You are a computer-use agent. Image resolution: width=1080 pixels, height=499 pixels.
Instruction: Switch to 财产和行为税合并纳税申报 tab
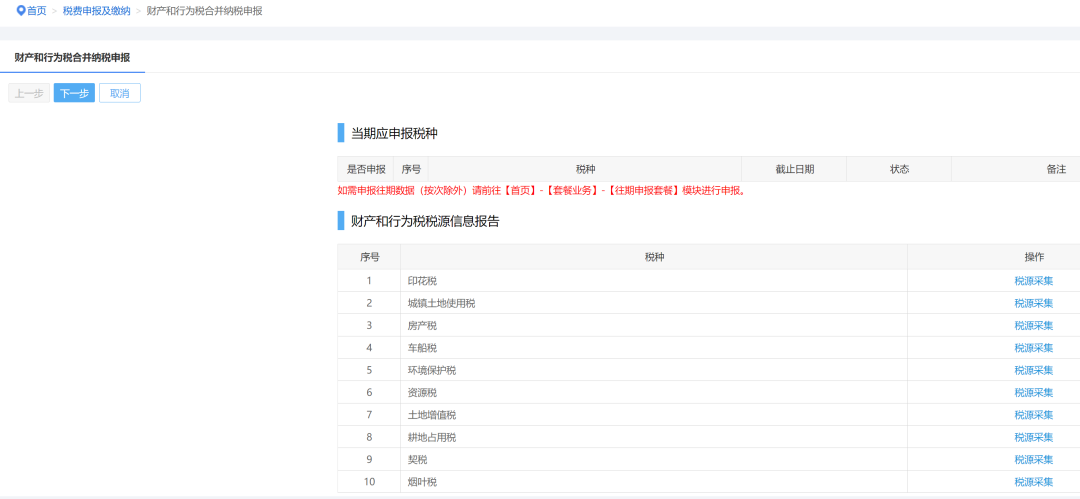[72, 57]
